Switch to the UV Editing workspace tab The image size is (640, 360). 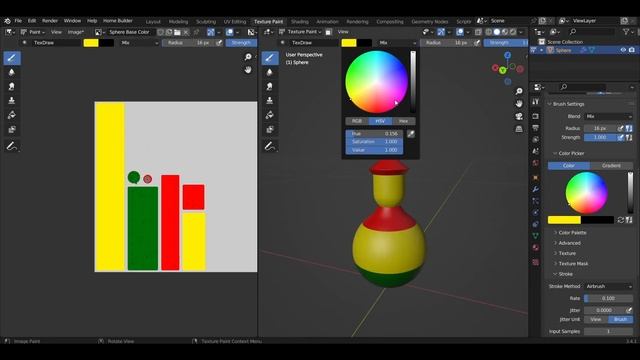(235, 22)
